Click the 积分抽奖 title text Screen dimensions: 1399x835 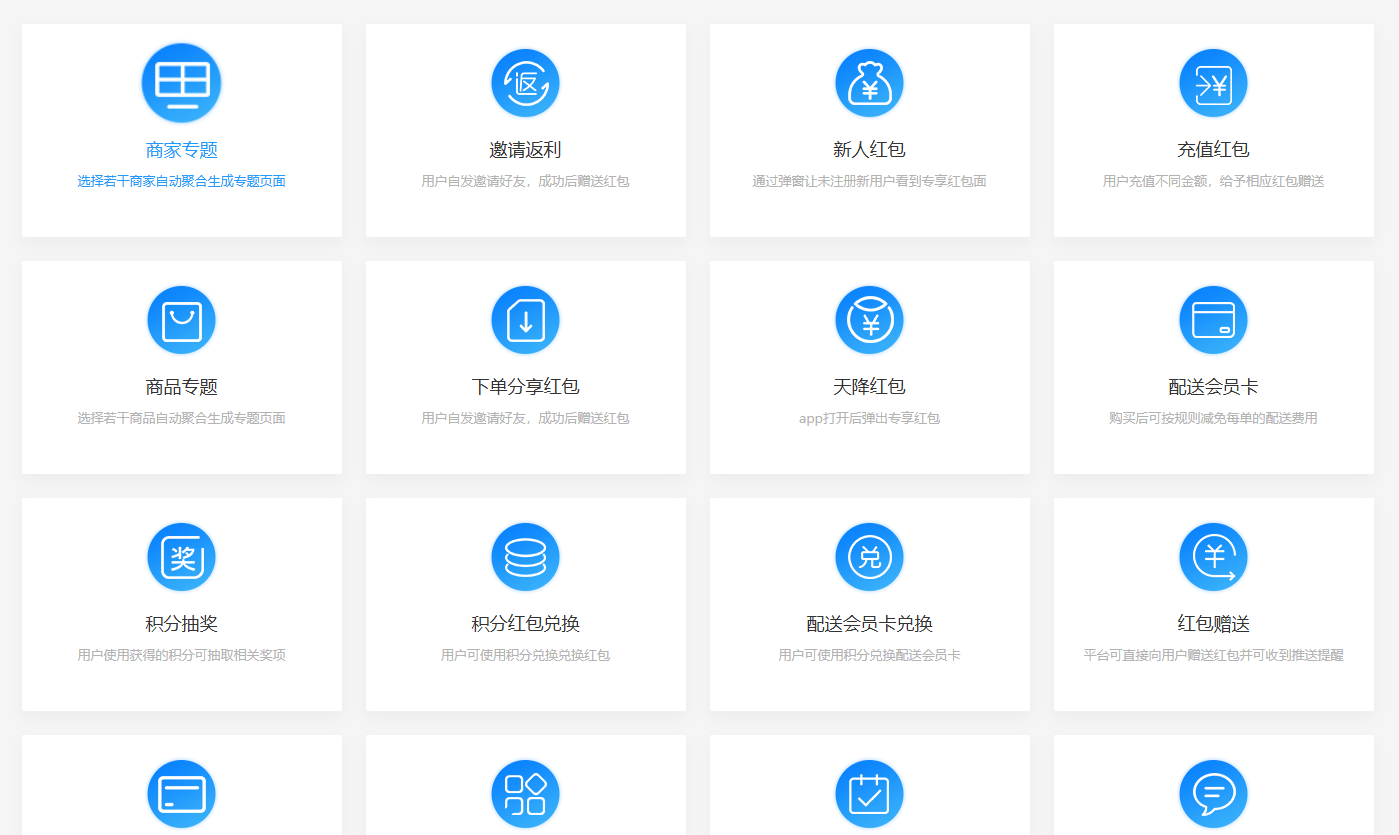(181, 624)
